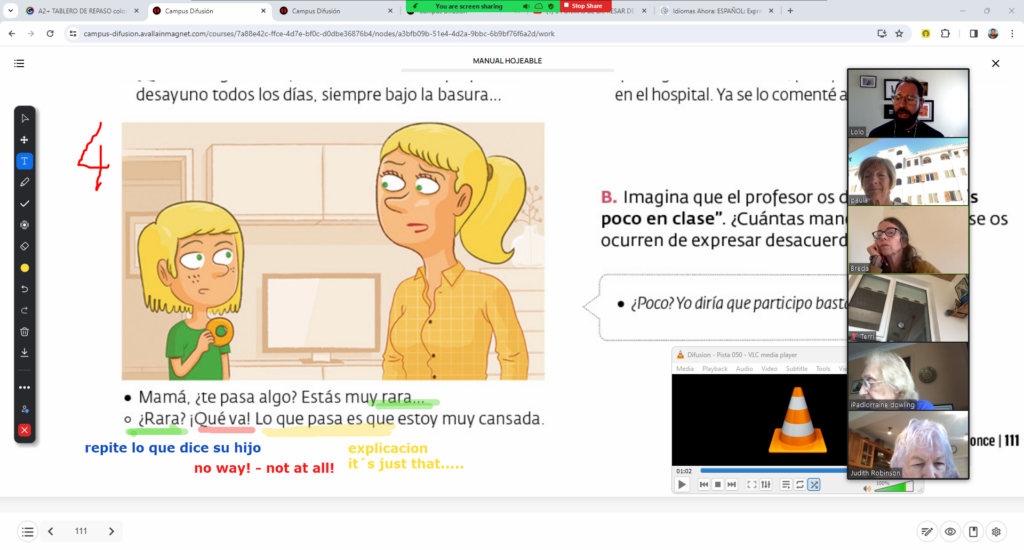Open the table of contents hamburger menu

(x=19, y=63)
